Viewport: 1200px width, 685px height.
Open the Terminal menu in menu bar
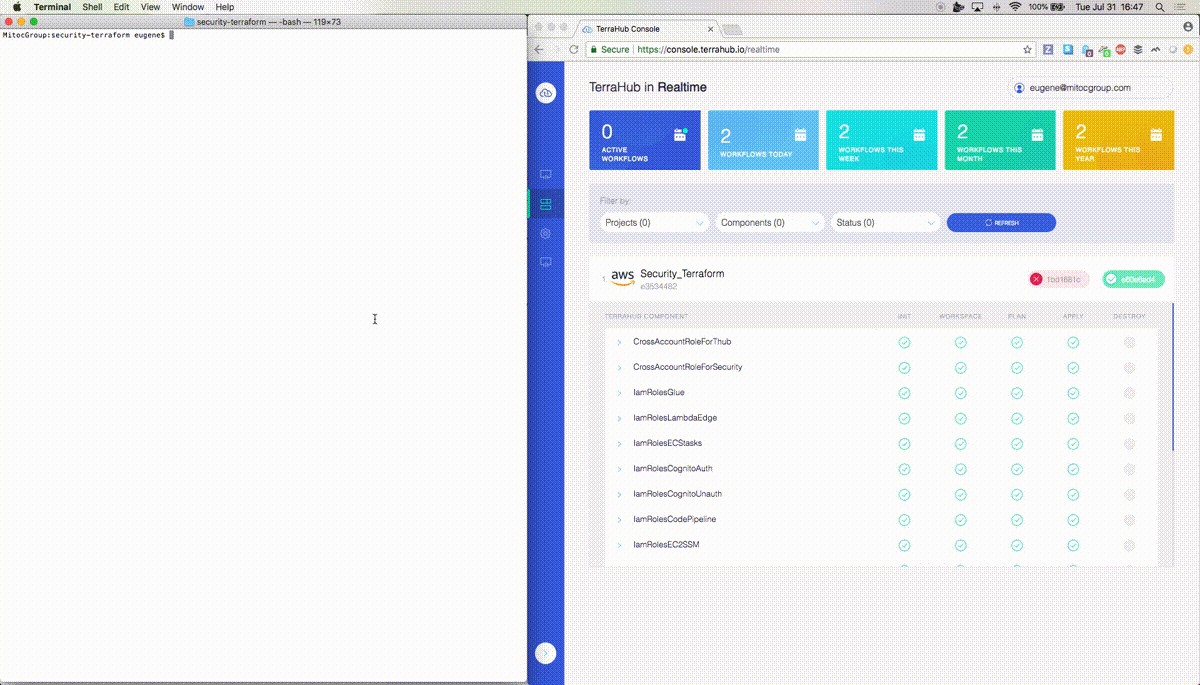pos(52,7)
